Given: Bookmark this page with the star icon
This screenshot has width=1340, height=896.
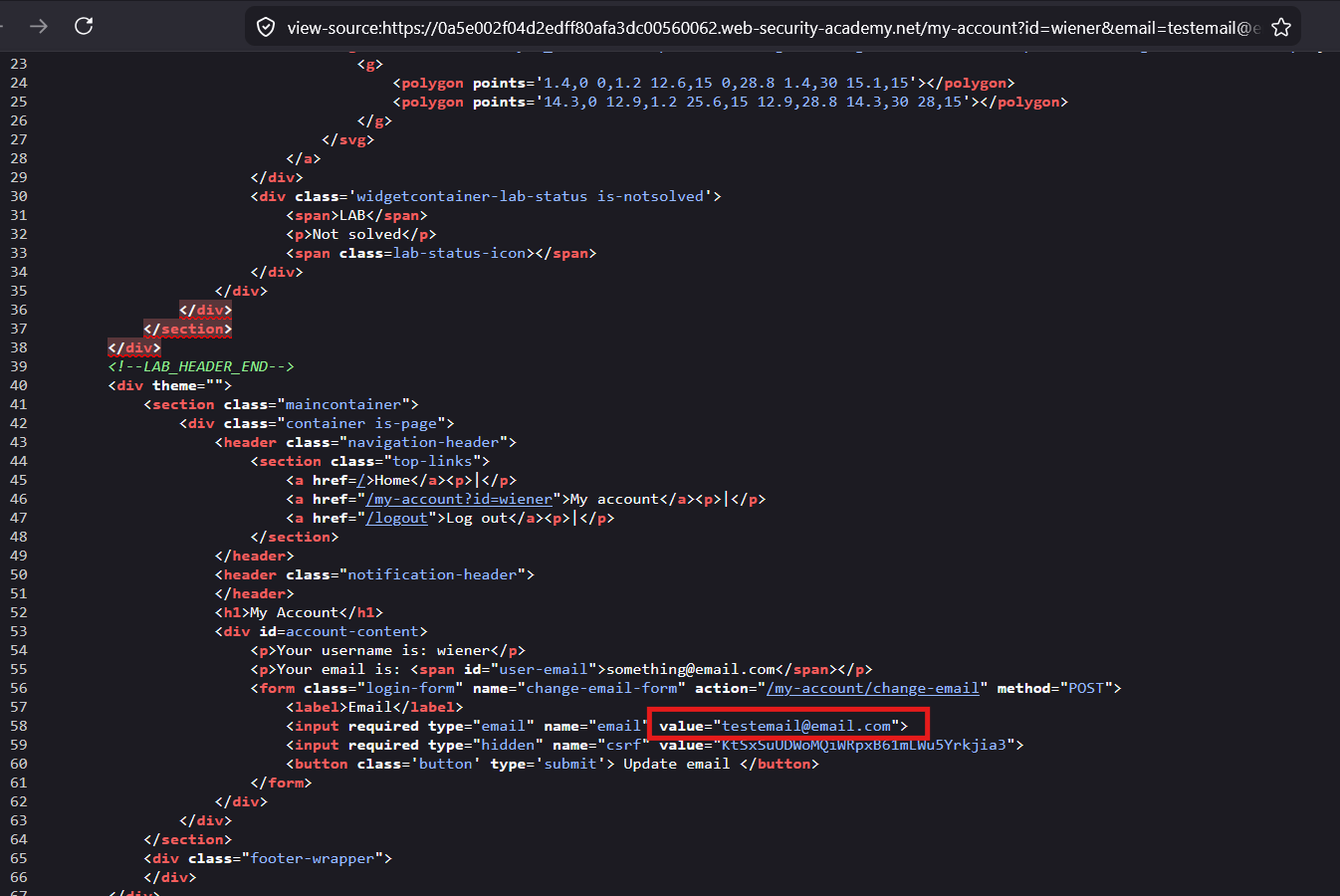Looking at the screenshot, I should pos(1281,27).
